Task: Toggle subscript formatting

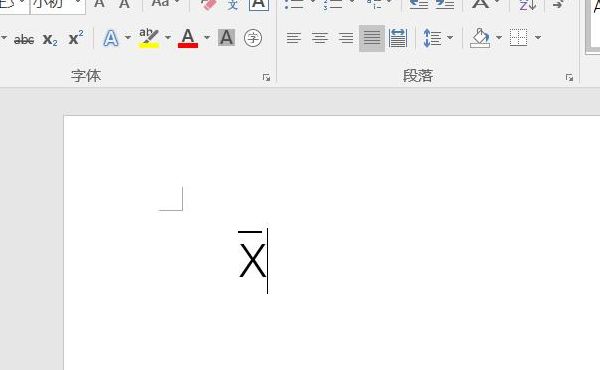Action: pos(50,39)
